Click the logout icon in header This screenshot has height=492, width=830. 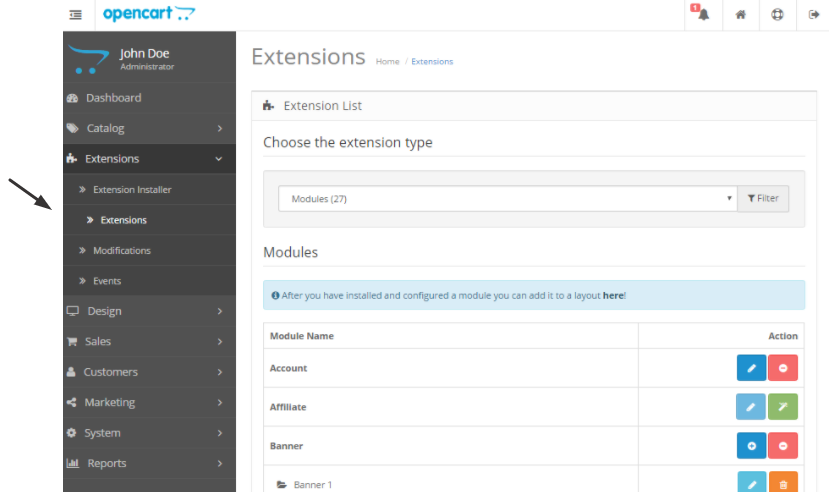(814, 15)
